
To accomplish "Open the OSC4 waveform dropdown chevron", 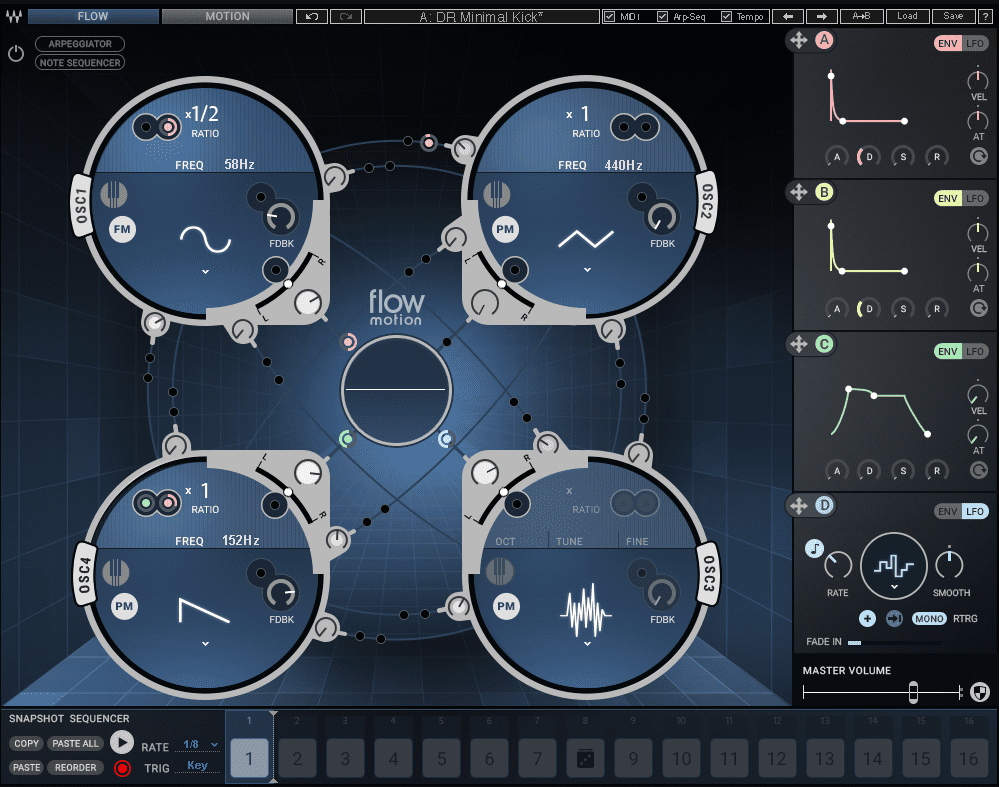I will (x=205, y=644).
